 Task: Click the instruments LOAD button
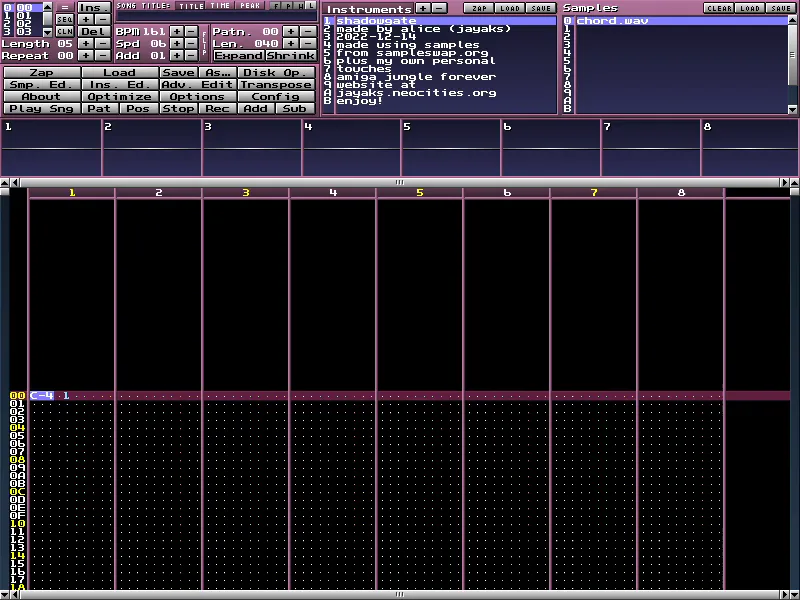pos(510,8)
